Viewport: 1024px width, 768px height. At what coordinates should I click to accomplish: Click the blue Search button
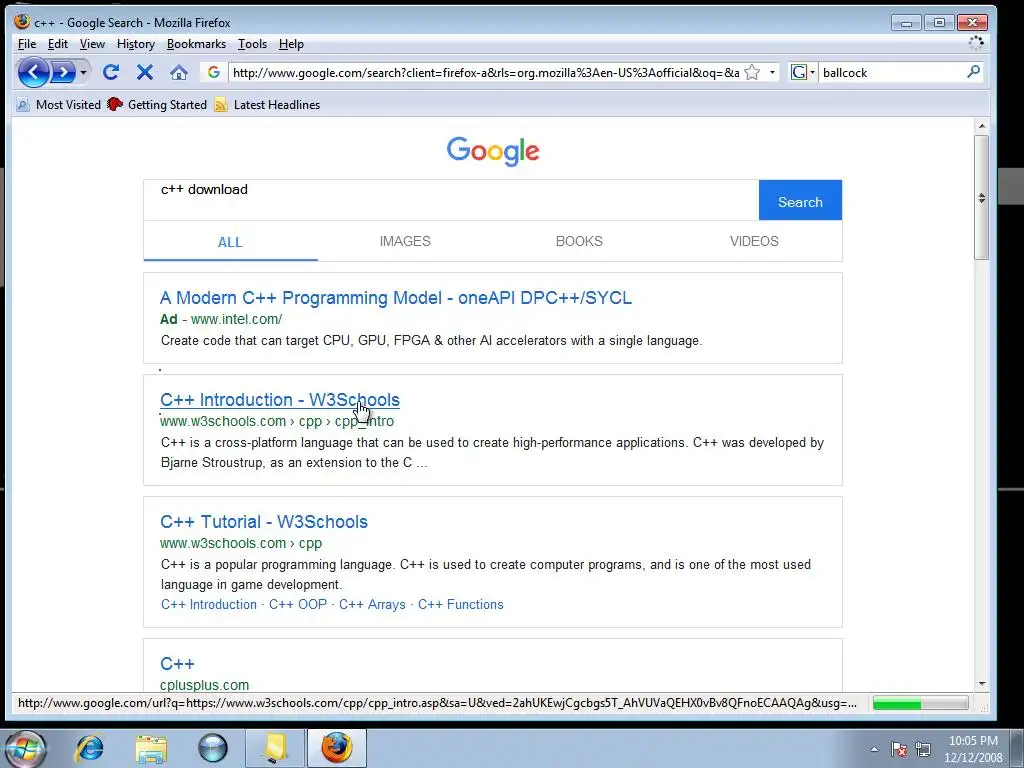pos(800,200)
